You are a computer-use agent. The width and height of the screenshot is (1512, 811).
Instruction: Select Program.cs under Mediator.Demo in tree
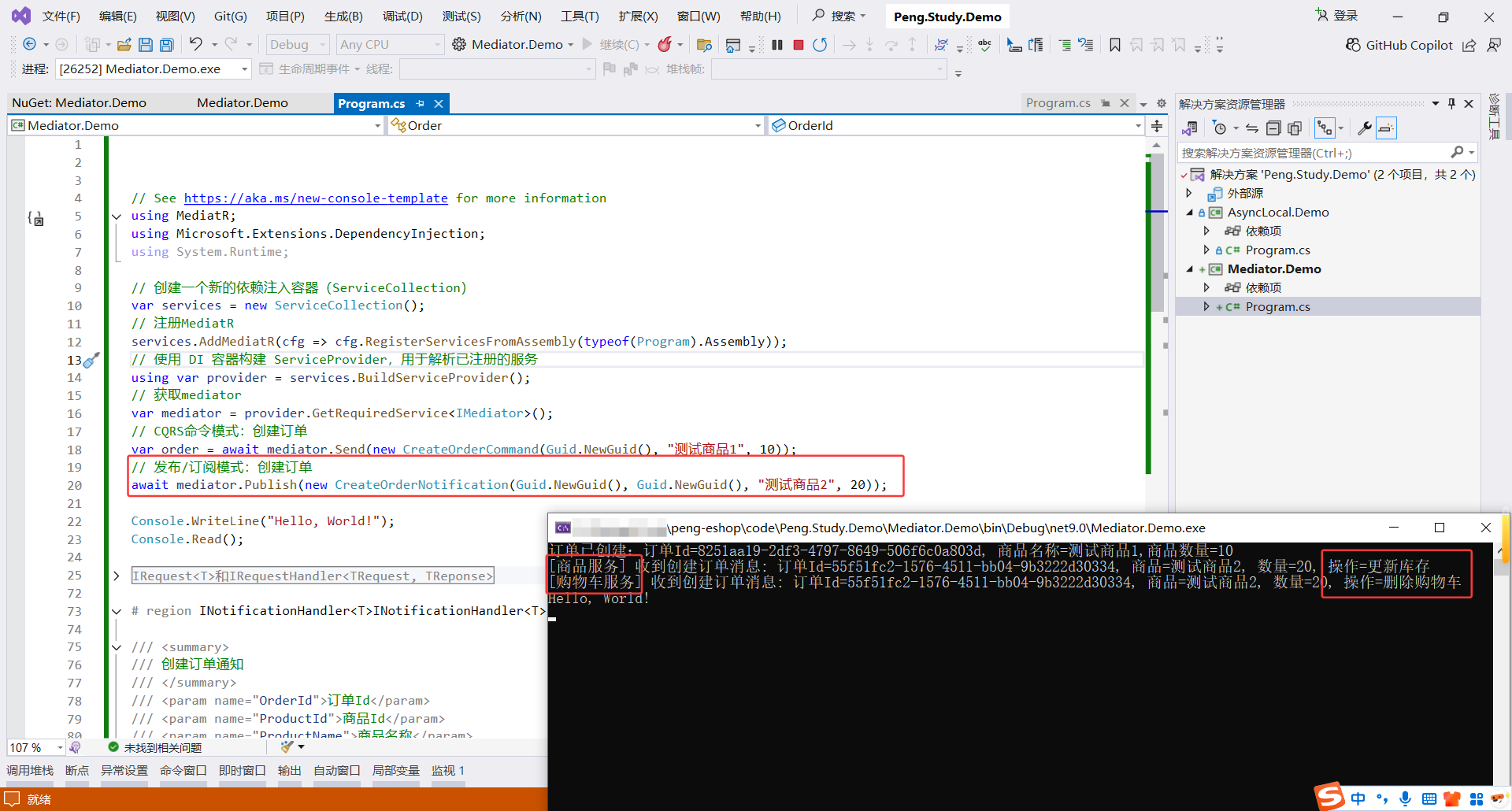point(1277,307)
